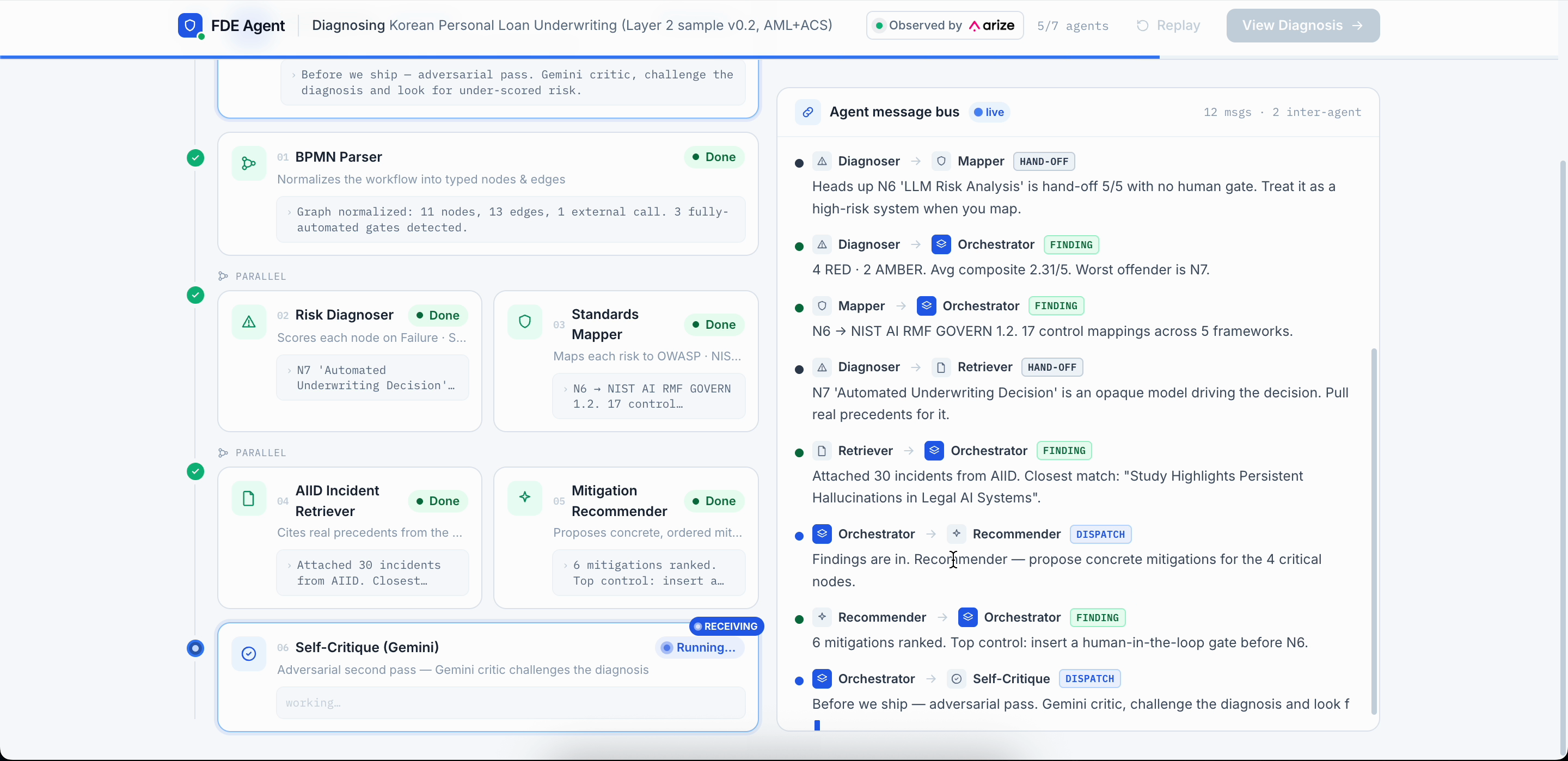Expand the BPMN Parser graph normalized output
The width and height of the screenshot is (1568, 761).
tap(510, 220)
